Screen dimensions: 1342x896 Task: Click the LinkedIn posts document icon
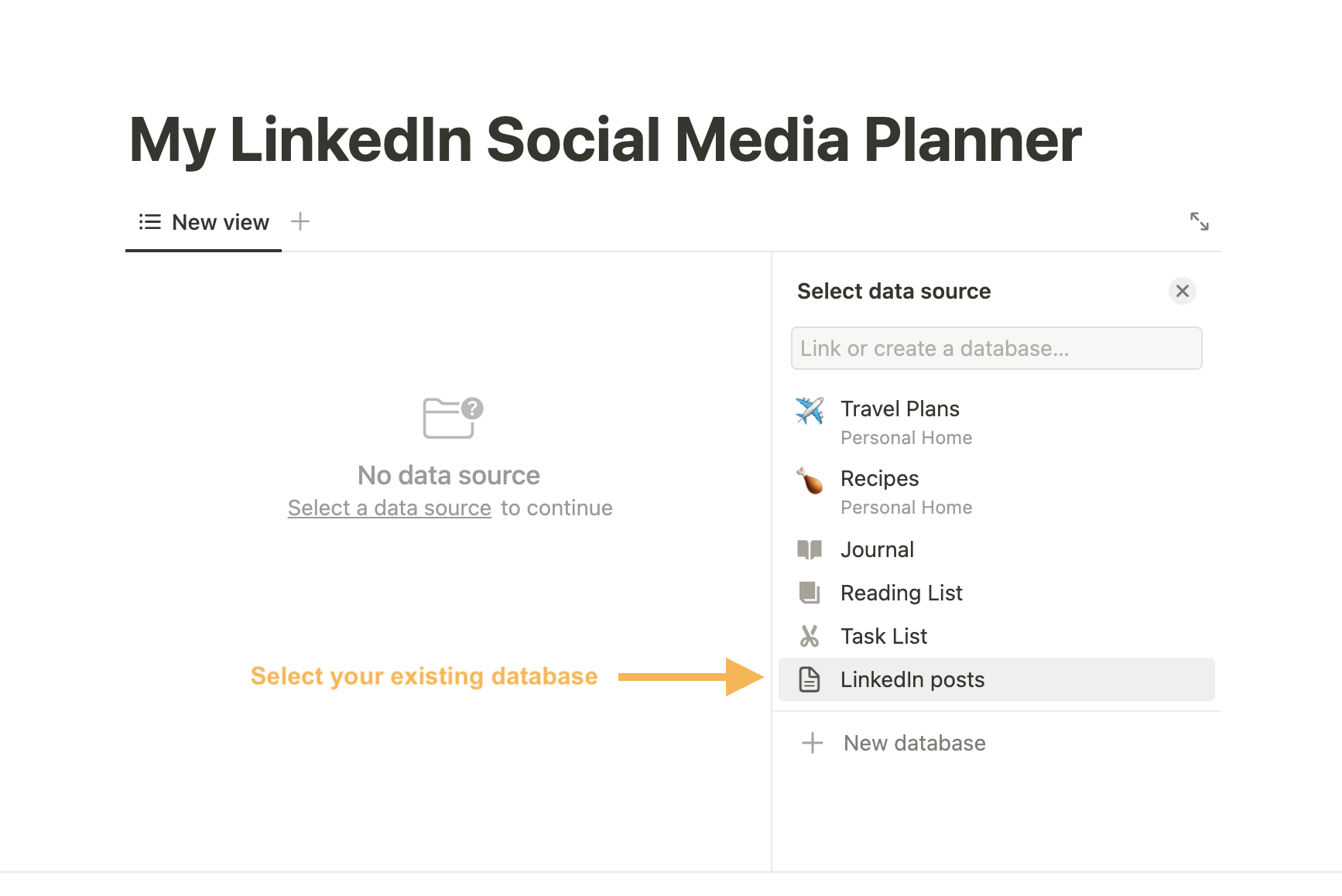pyautogui.click(x=810, y=679)
